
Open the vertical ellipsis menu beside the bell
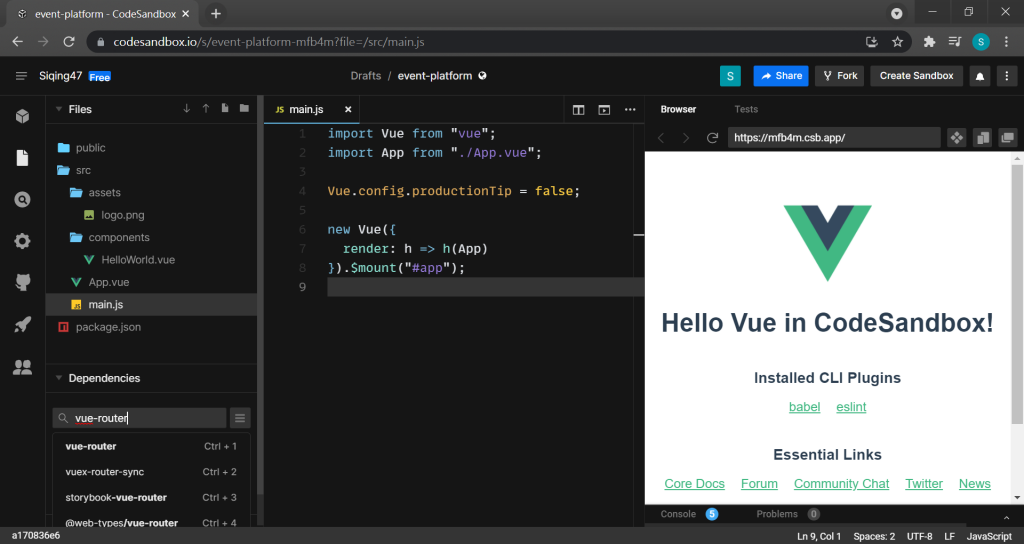coord(1006,76)
